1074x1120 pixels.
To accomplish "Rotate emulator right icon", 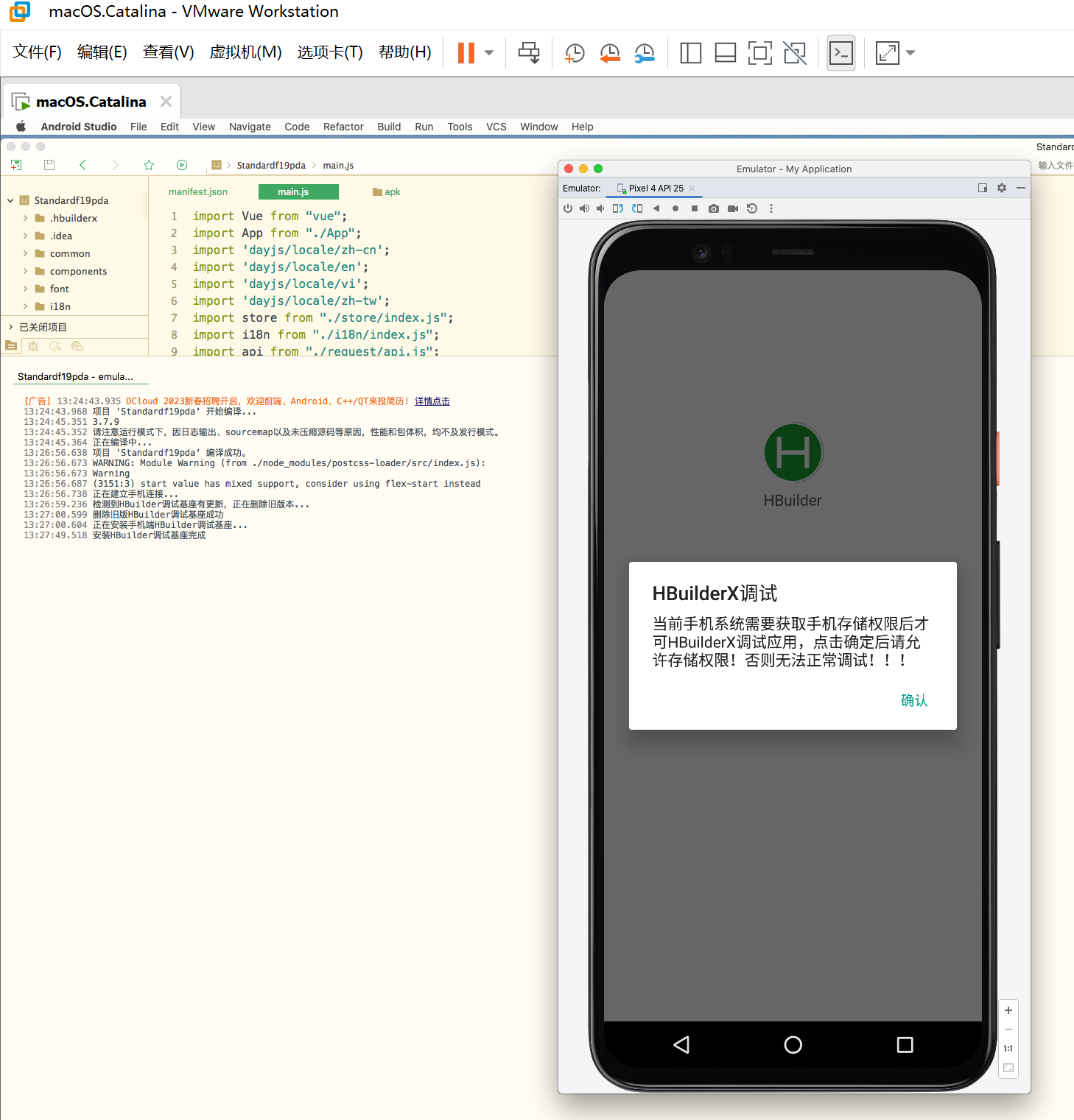I will point(637,208).
